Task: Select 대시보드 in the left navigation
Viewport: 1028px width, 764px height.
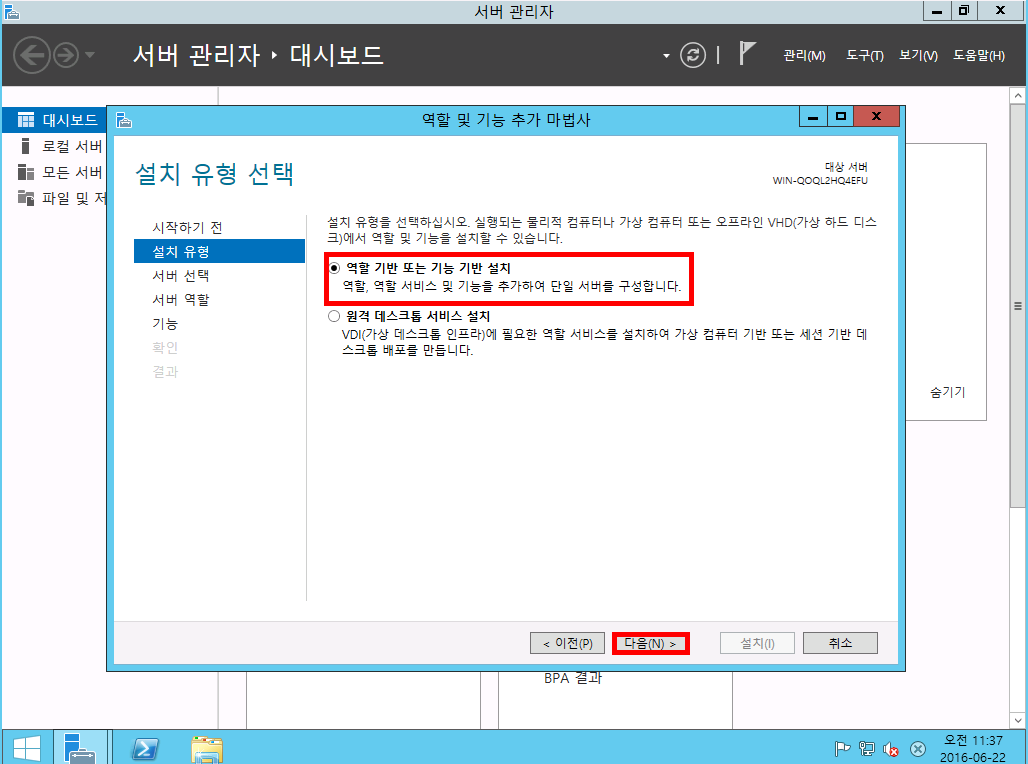Action: 55,120
